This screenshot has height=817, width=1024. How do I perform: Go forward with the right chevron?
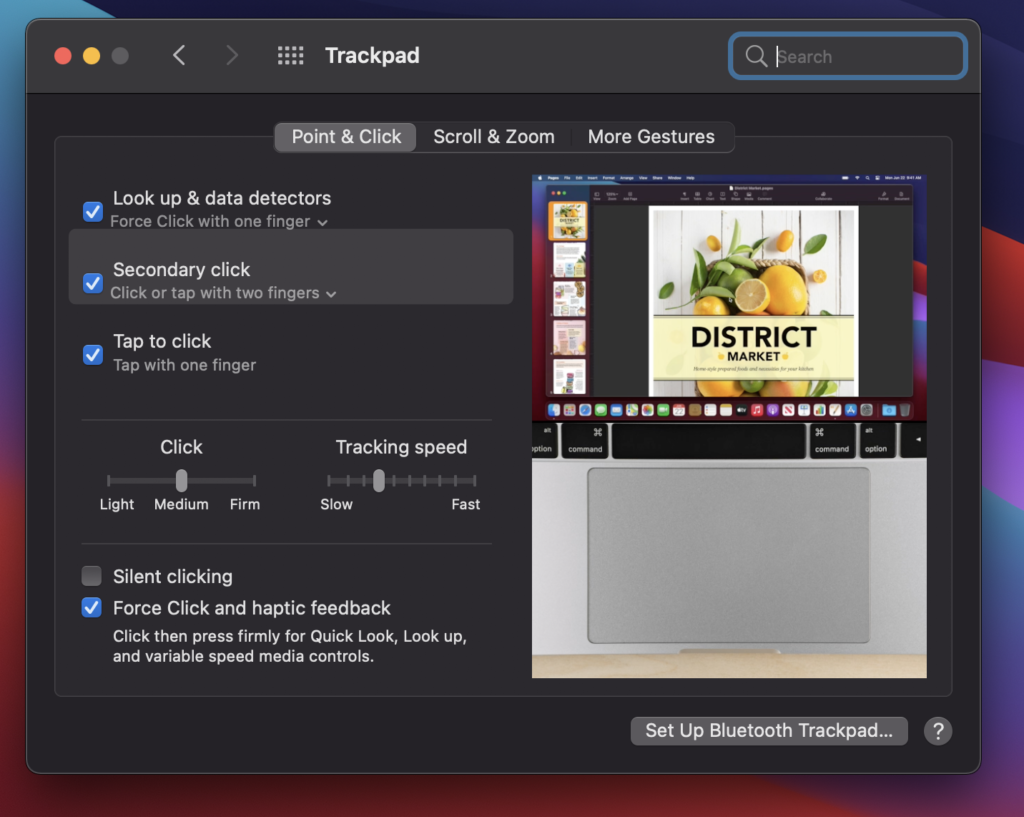[232, 56]
